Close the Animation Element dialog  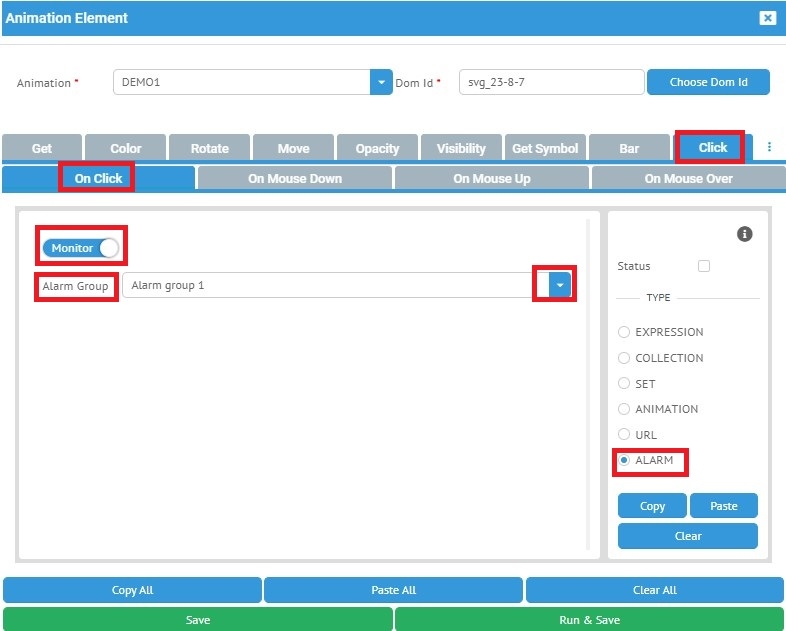767,18
